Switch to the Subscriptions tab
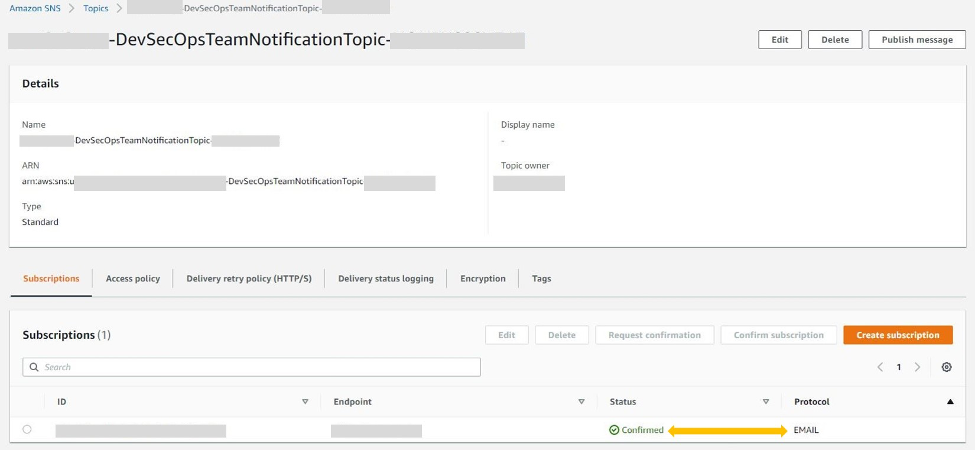This screenshot has width=977, height=452. coord(51,279)
